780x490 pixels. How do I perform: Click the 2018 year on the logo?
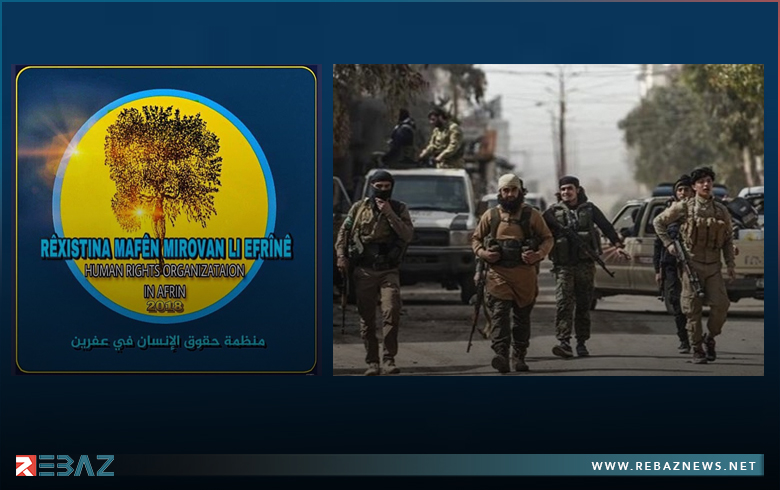click(163, 306)
